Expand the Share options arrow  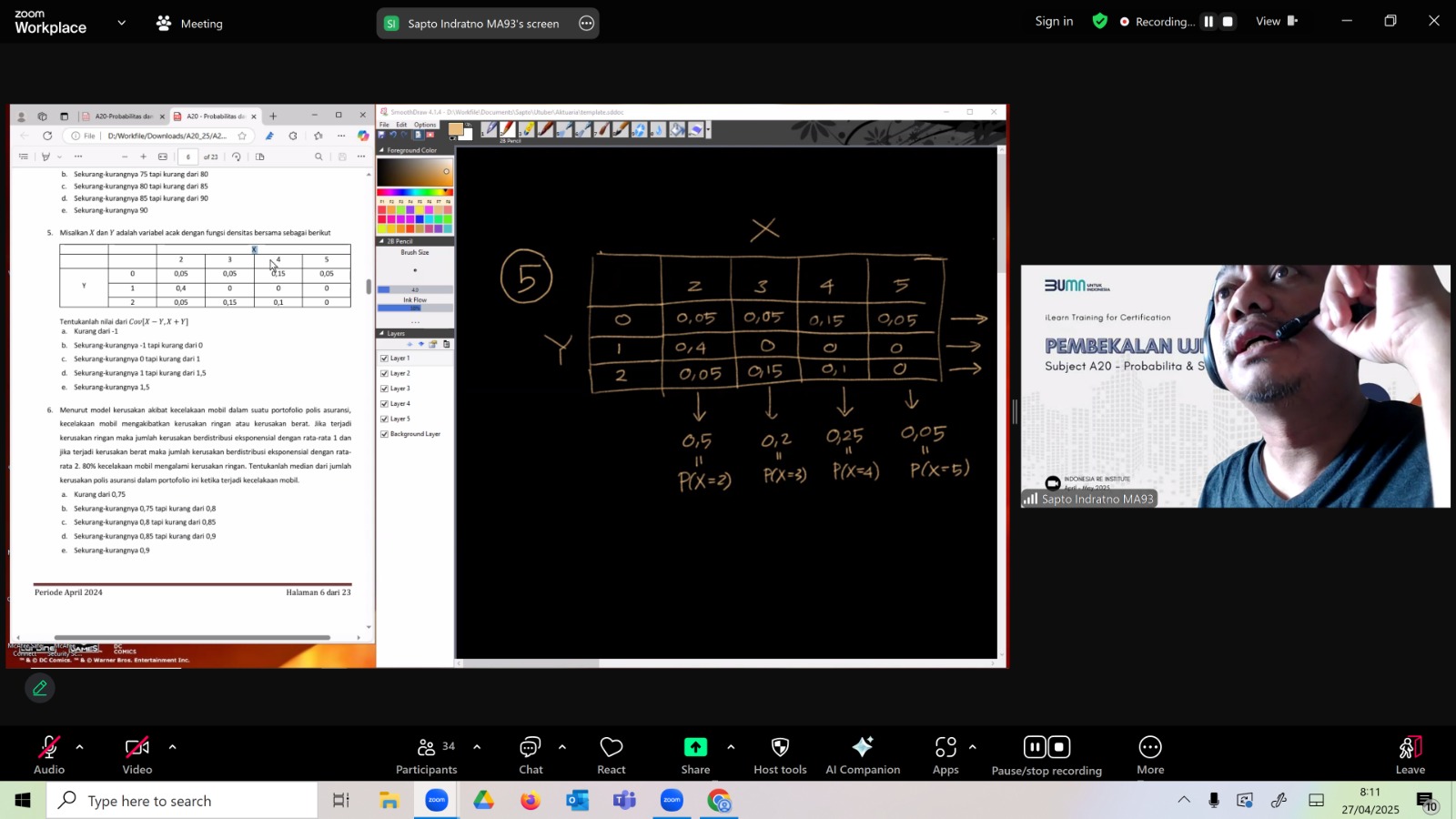(730, 747)
